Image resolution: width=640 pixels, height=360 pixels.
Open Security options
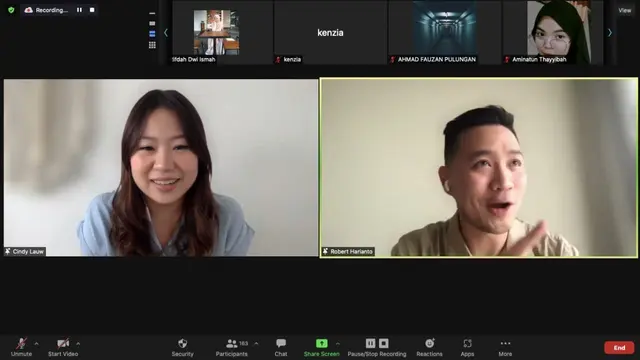pos(182,347)
